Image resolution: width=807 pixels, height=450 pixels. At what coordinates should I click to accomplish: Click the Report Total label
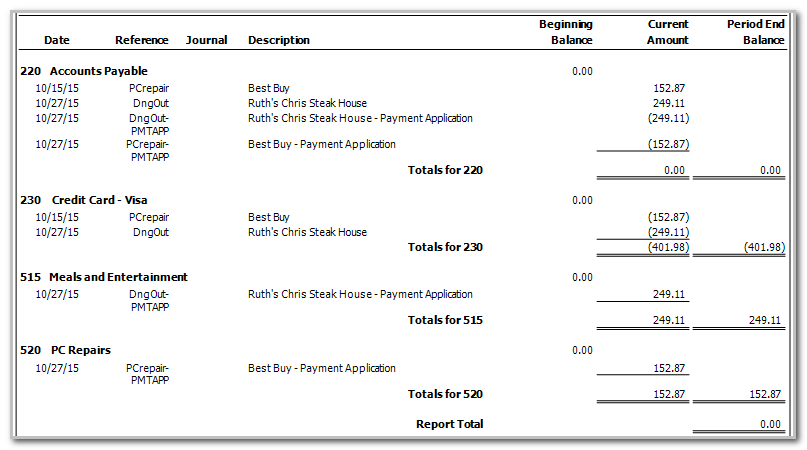tap(449, 424)
